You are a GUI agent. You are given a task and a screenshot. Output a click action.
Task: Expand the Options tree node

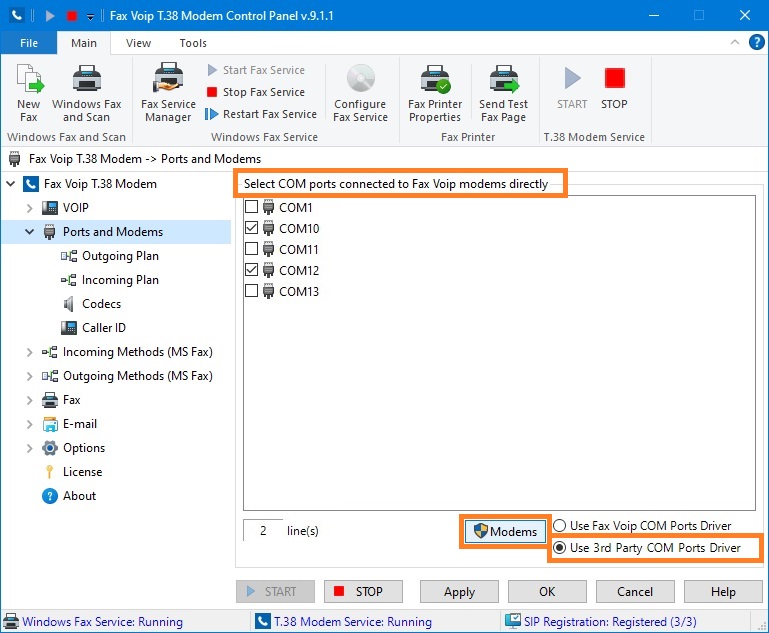tap(29, 448)
